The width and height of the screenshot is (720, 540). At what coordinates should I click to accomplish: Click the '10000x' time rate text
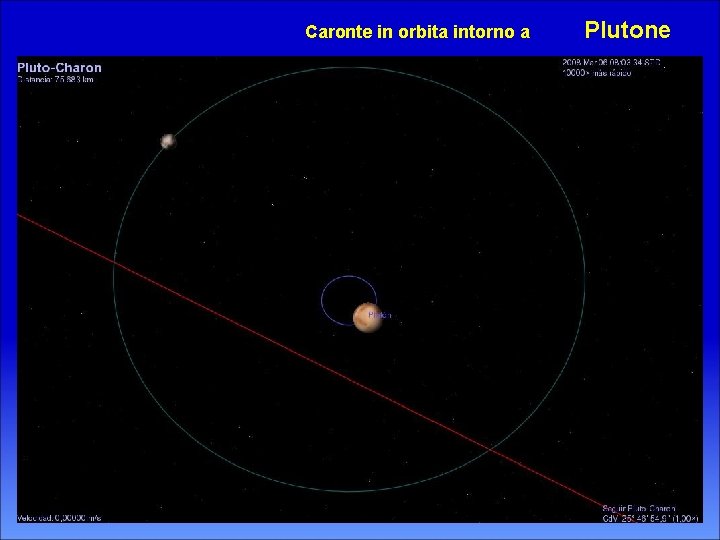(x=596, y=73)
